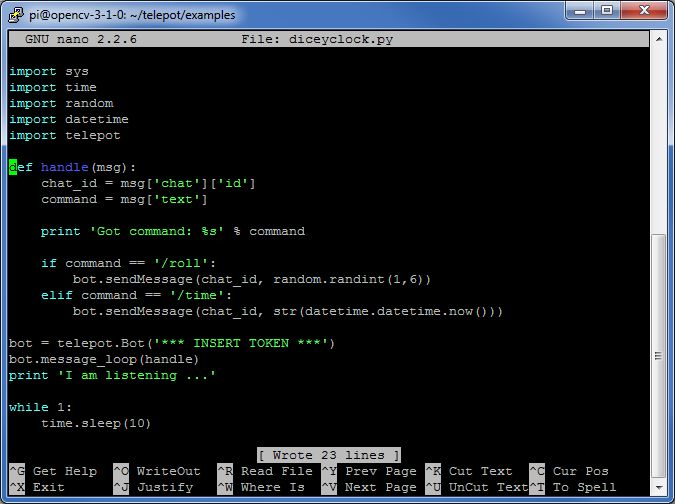Click the 'Got command: %s' print line

click(x=173, y=231)
